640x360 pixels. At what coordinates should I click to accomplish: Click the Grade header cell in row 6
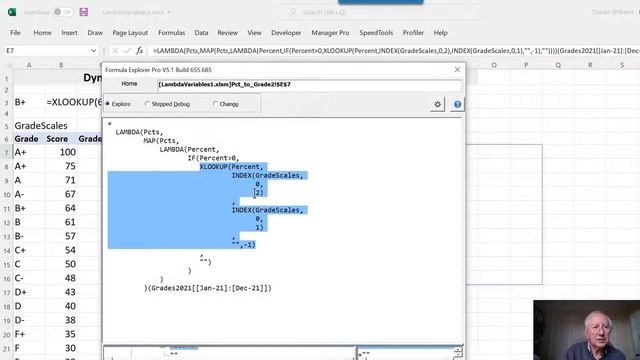27,139
